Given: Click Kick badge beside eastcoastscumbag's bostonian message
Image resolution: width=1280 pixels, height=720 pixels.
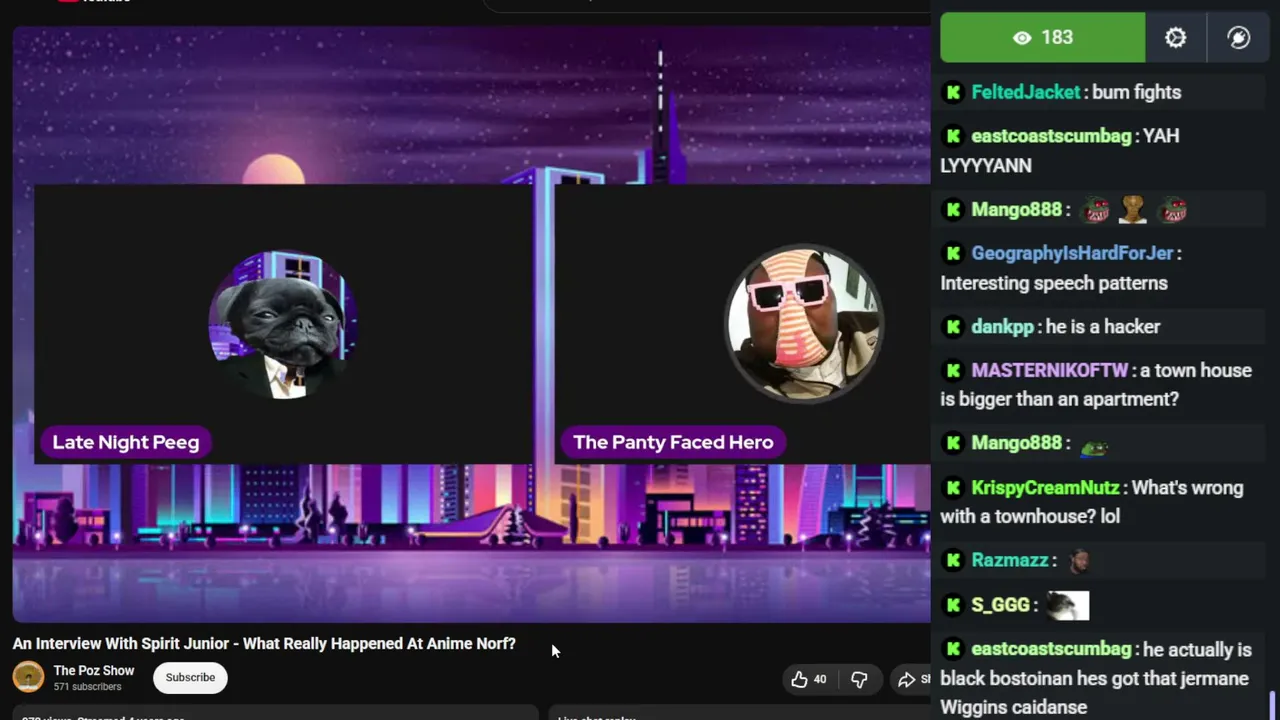Looking at the screenshot, I should [953, 650].
